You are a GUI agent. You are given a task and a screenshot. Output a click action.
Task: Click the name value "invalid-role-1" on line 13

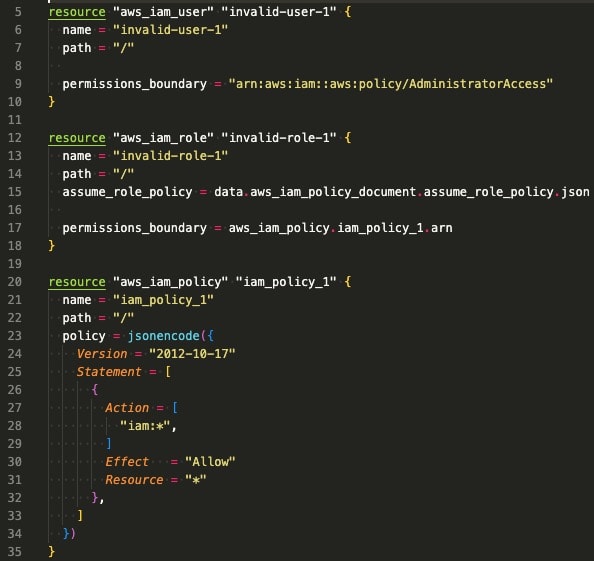pyautogui.click(x=170, y=156)
